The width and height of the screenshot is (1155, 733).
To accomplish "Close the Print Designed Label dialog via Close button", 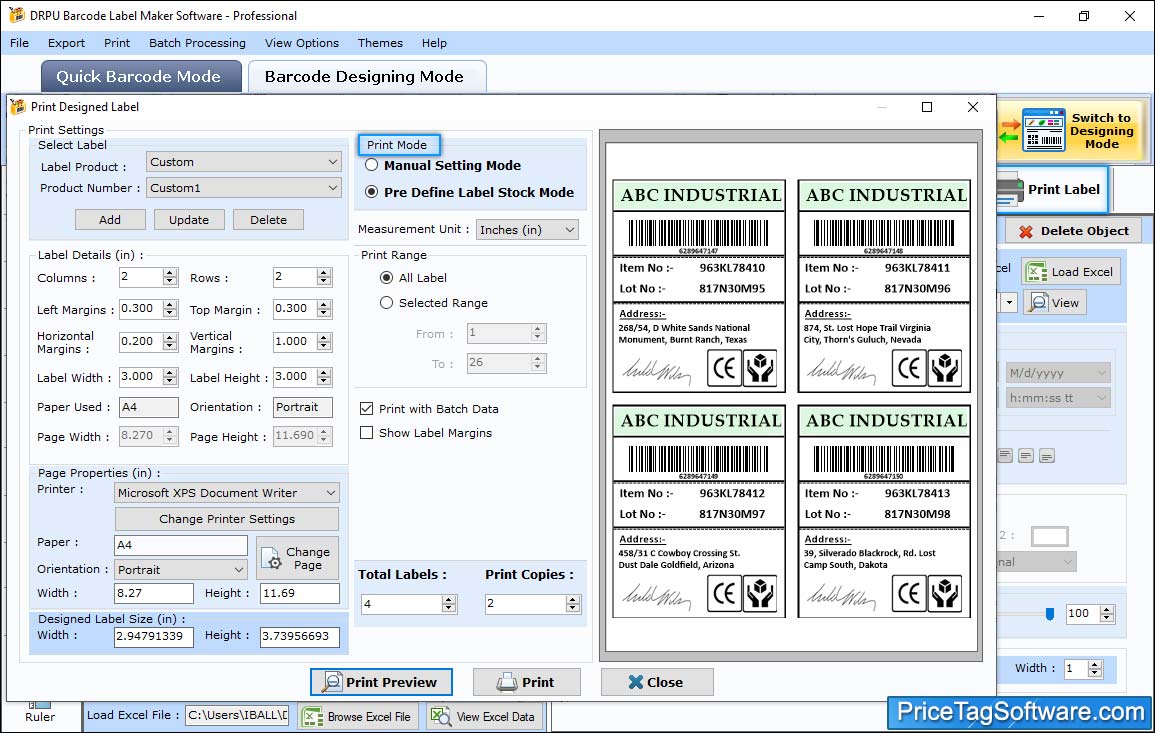I will [657, 682].
